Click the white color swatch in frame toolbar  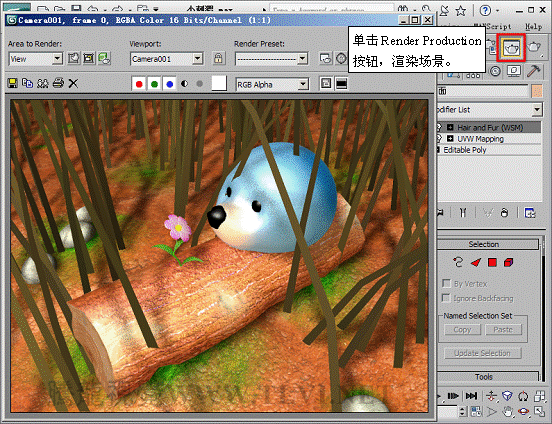[x=219, y=84]
